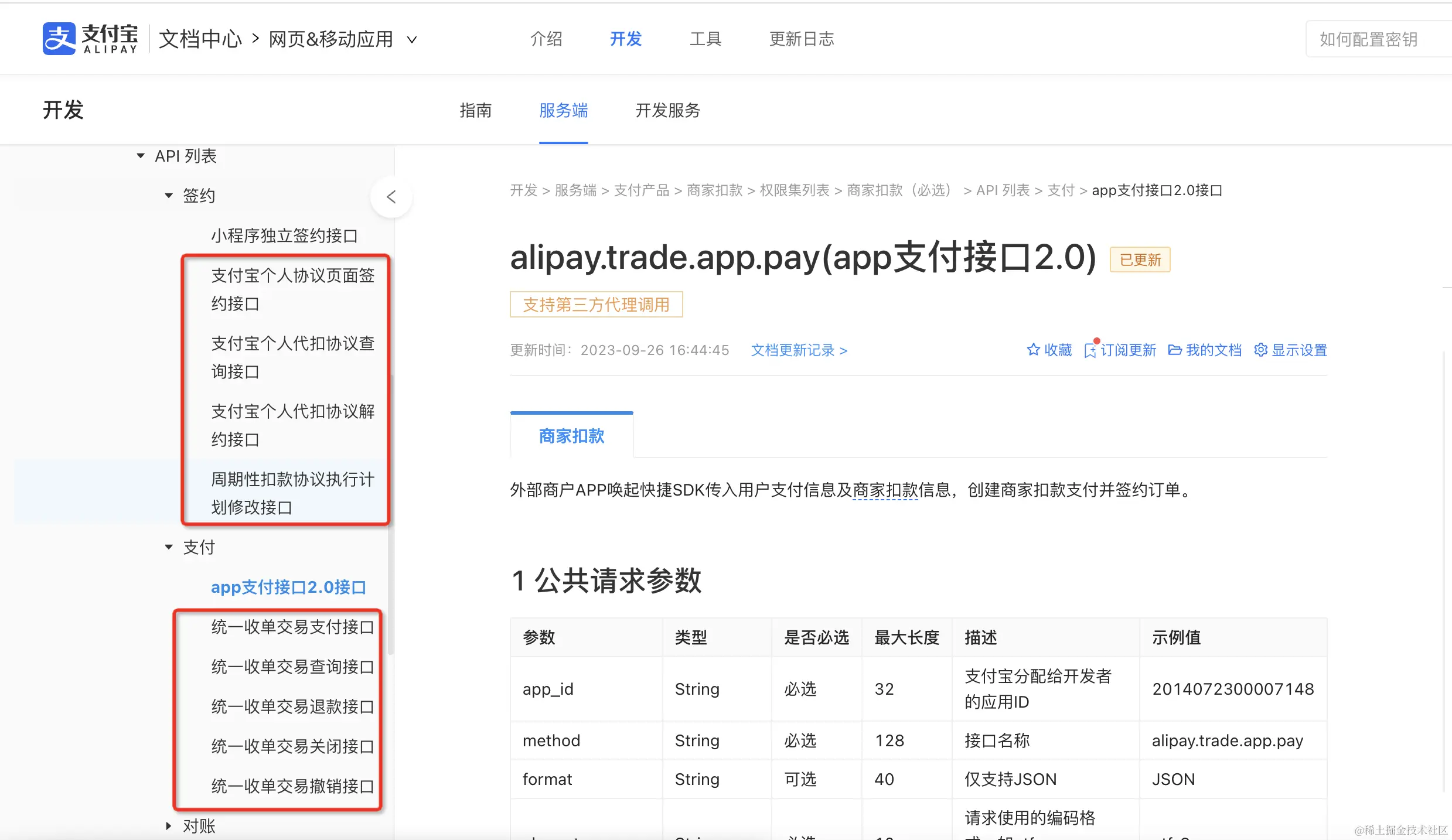Click the 订阅更新 link
This screenshot has width=1452, height=840.
[x=1129, y=350]
